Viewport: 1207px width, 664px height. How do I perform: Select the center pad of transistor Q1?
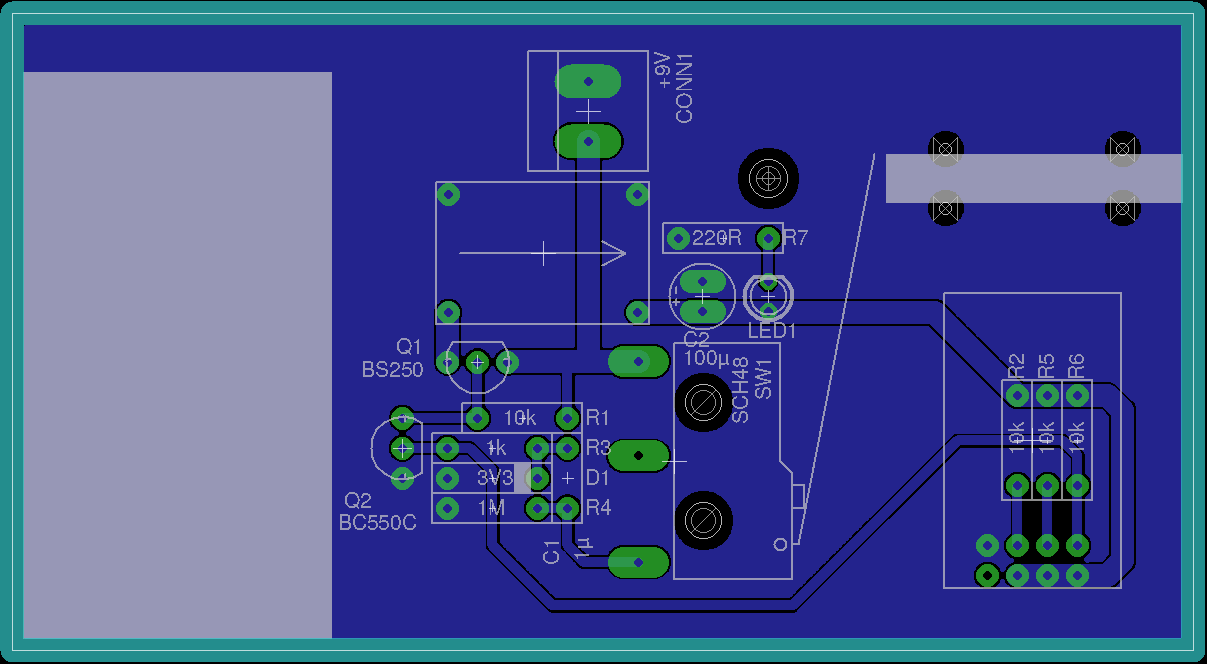478,362
